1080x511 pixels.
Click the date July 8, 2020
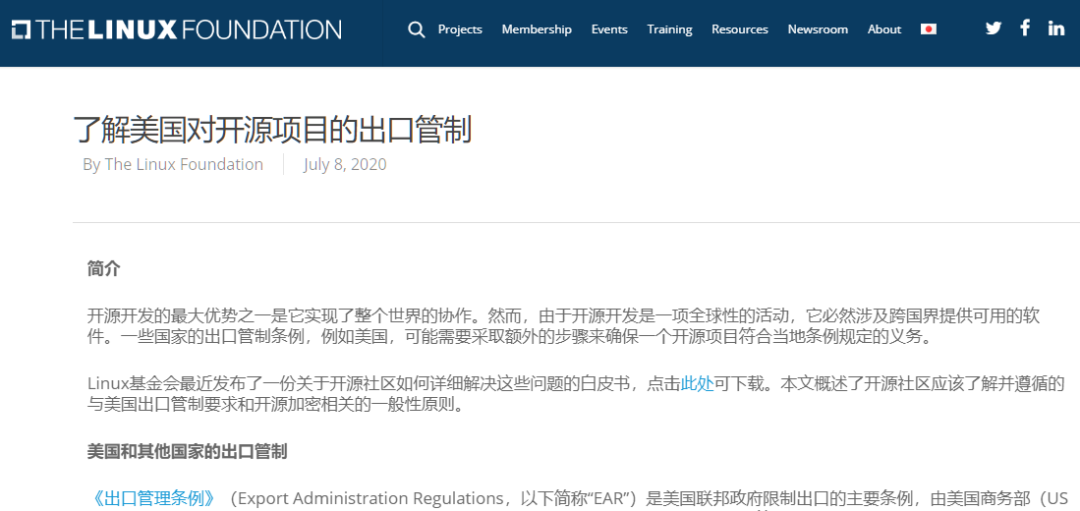345,165
